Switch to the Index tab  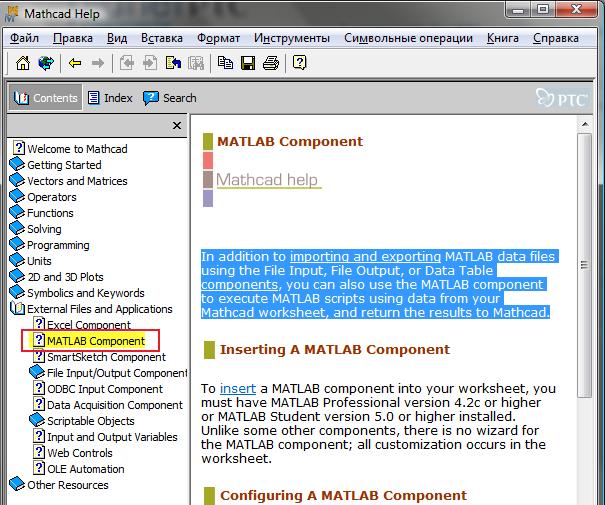pos(110,98)
